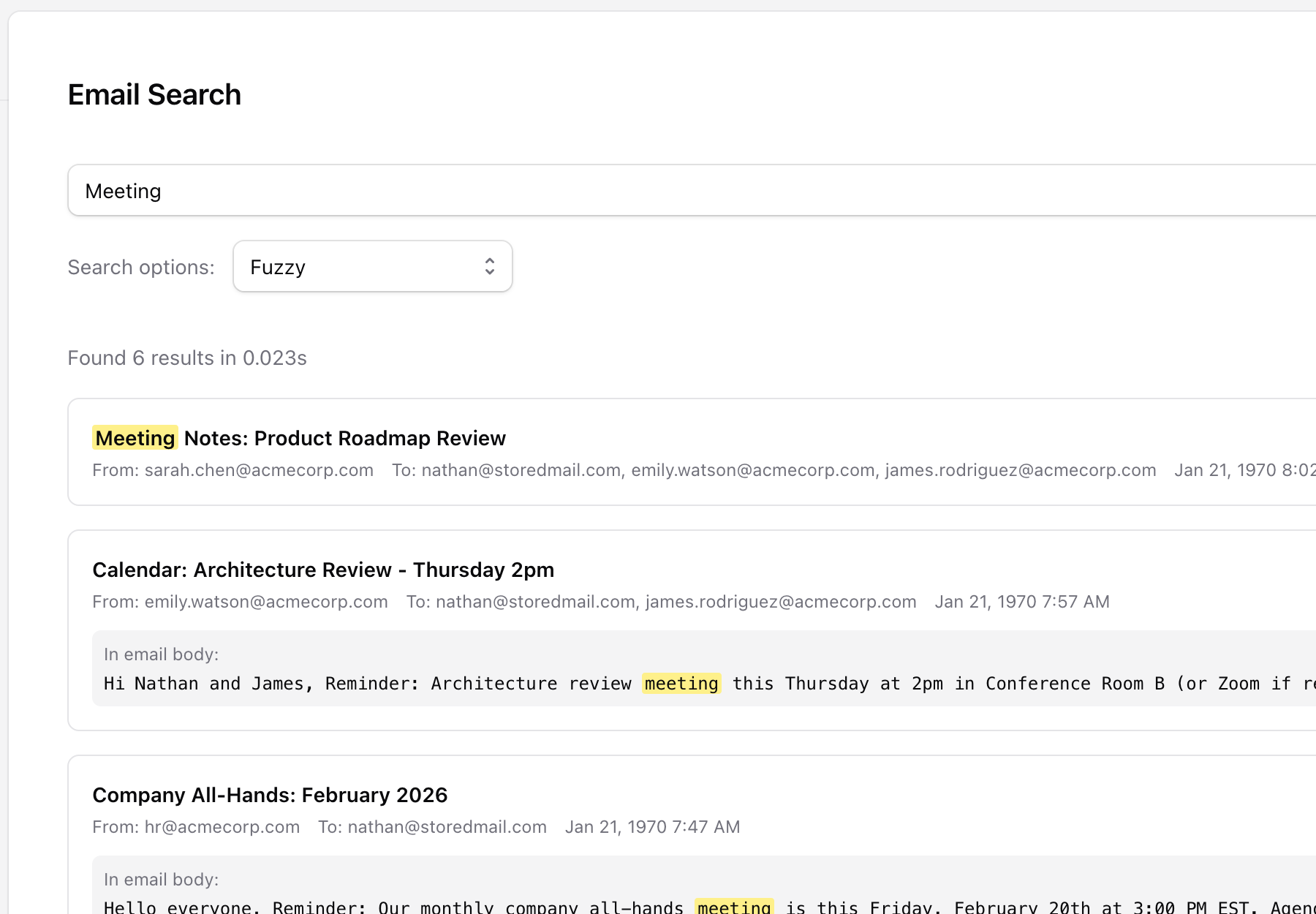Click recipient nathan@storedmail.com on the All-Hands result

pyautogui.click(x=447, y=827)
